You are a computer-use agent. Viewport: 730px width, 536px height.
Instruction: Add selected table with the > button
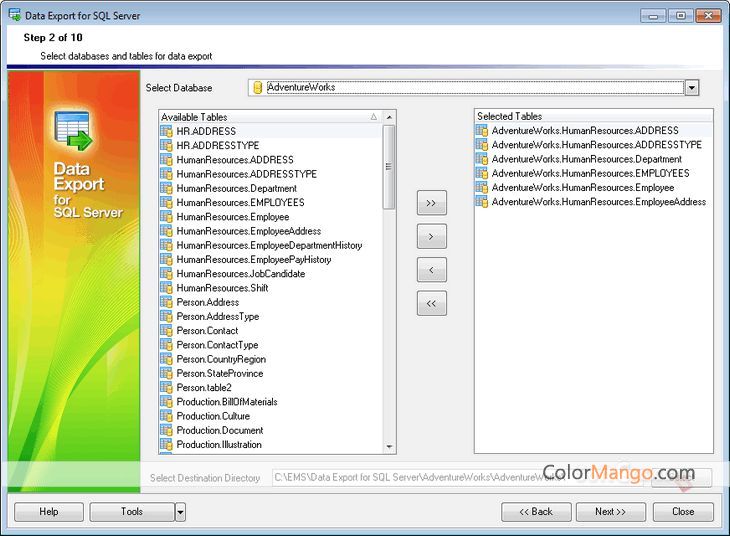432,236
